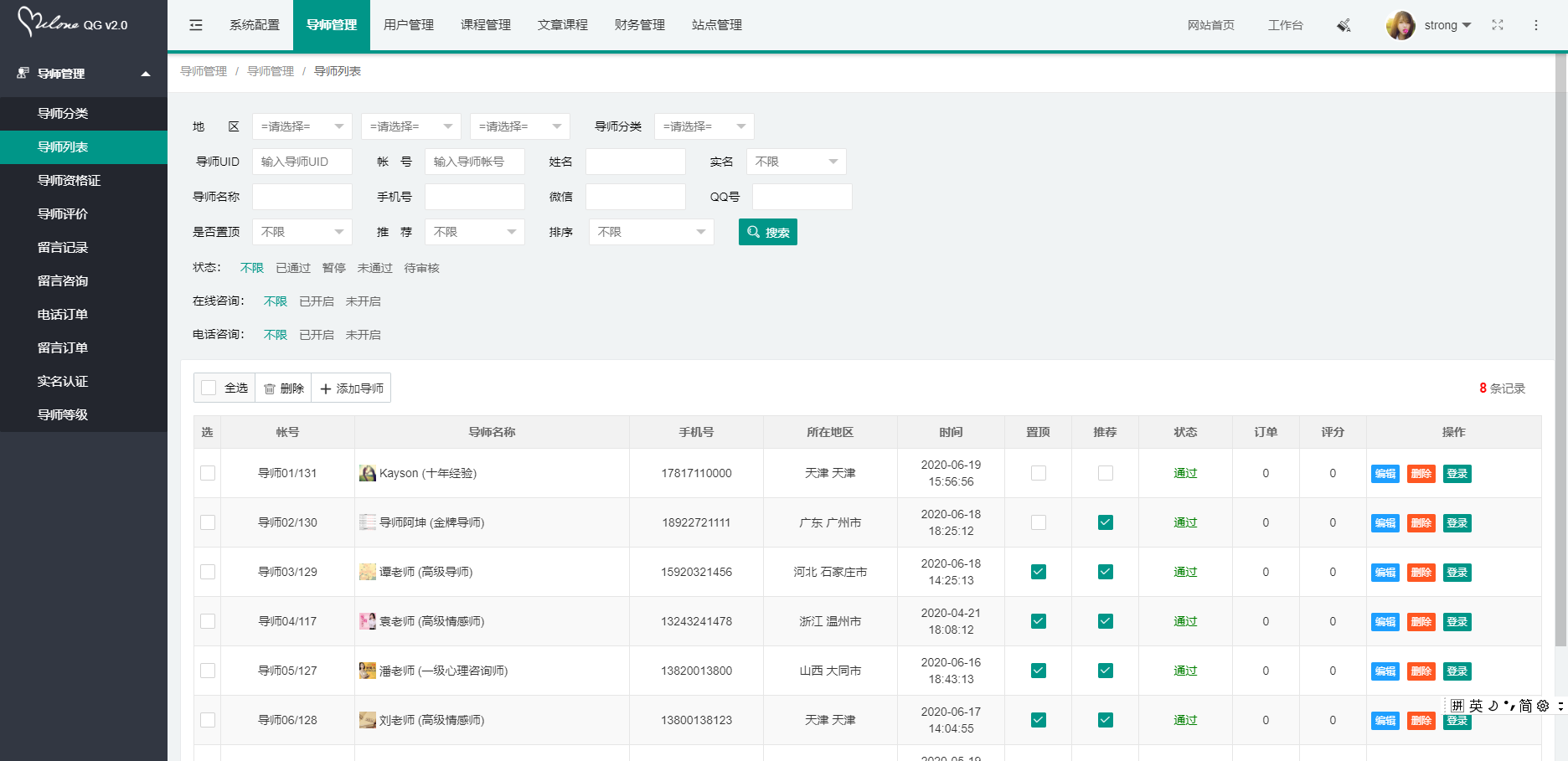This screenshot has width=1568, height=761.
Task: Open the 用户管理 top menu
Action: (x=409, y=25)
